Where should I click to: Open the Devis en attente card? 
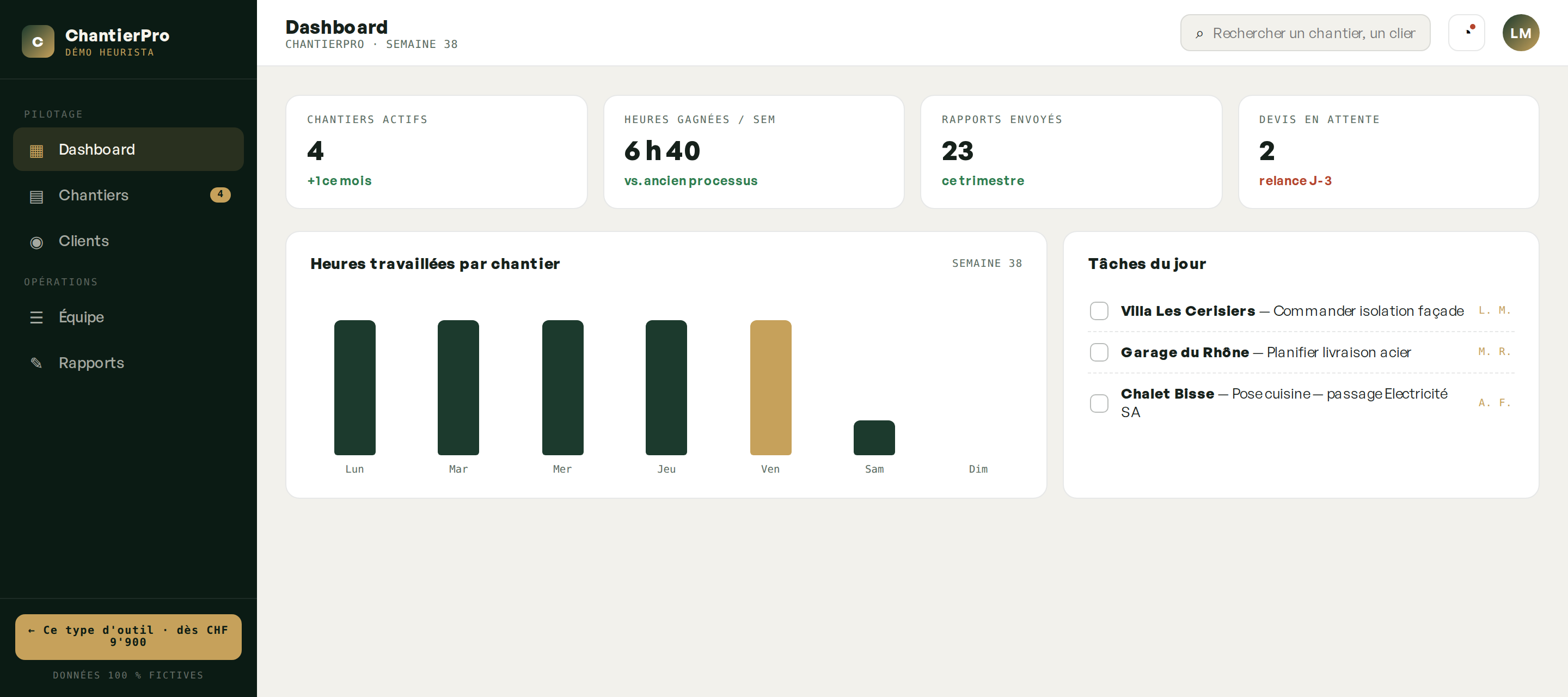(x=1388, y=151)
